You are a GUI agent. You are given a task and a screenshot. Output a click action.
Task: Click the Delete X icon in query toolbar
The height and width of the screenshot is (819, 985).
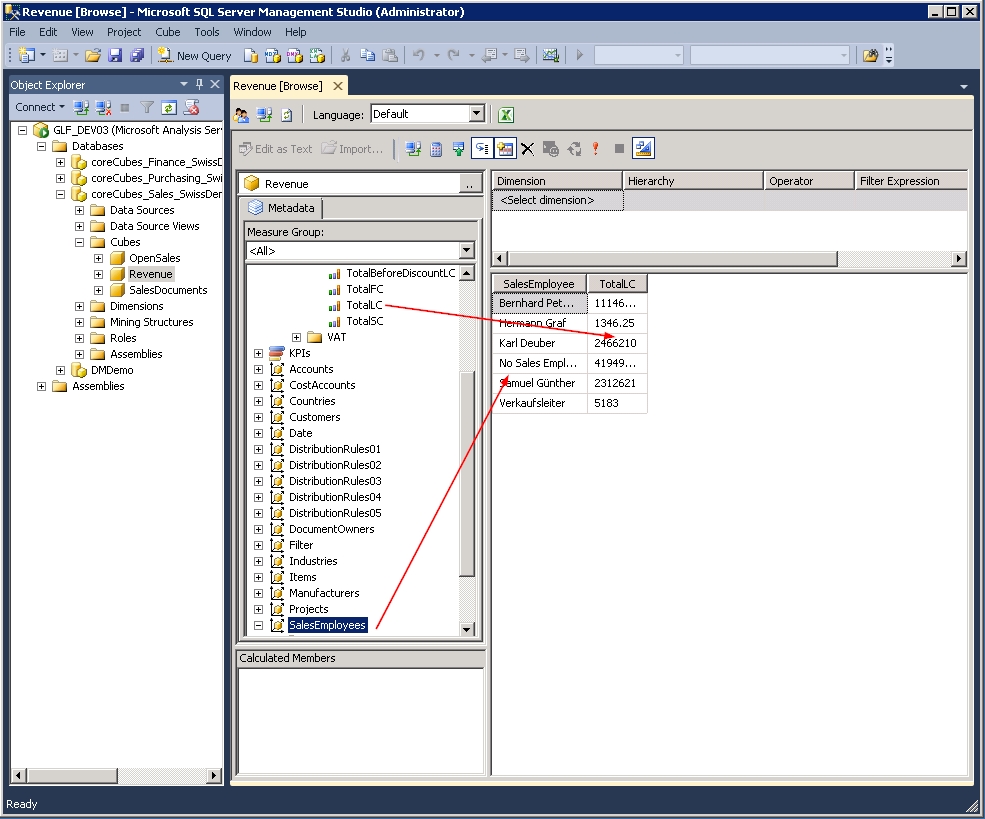528,149
